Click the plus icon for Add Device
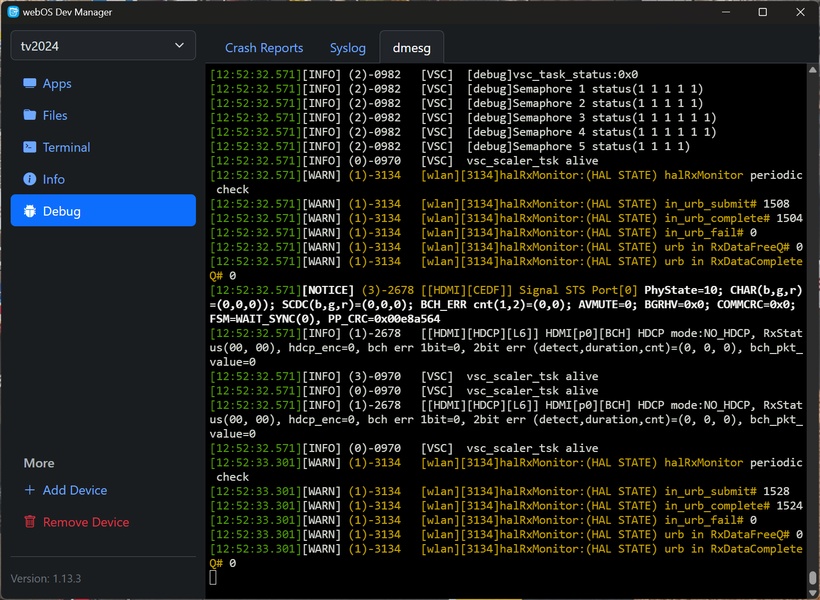The height and width of the screenshot is (600, 820). (30, 490)
